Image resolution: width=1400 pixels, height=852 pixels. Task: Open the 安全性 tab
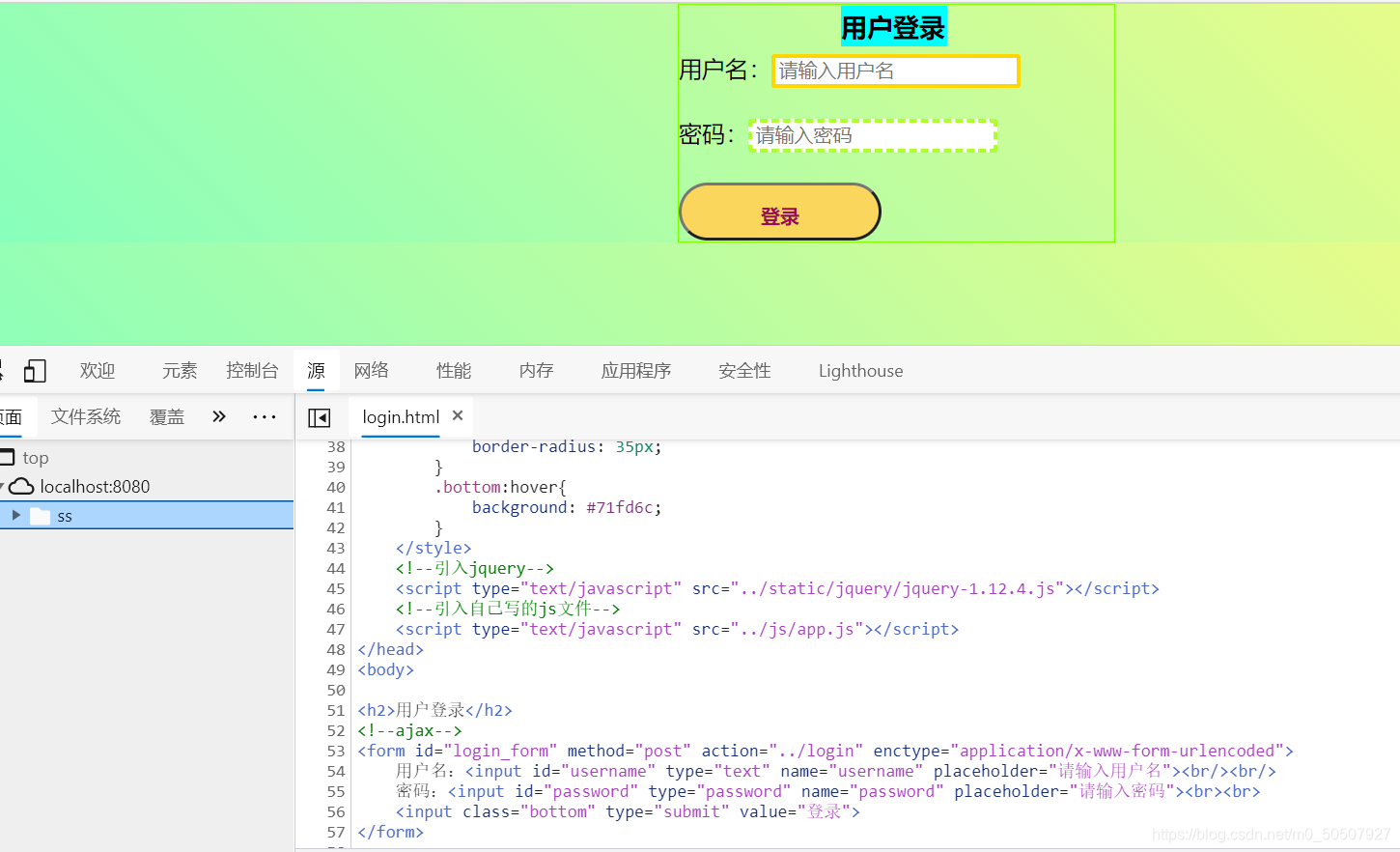[x=744, y=371]
